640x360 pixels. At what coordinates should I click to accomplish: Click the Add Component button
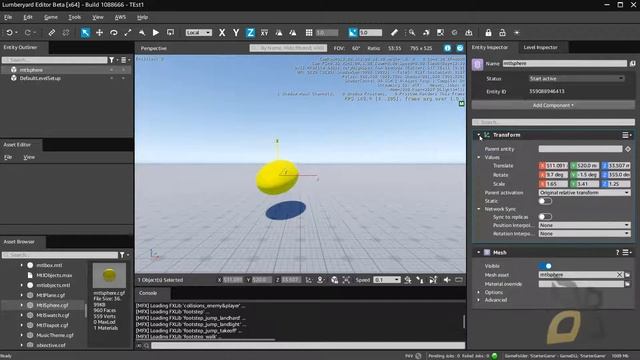(x=553, y=105)
